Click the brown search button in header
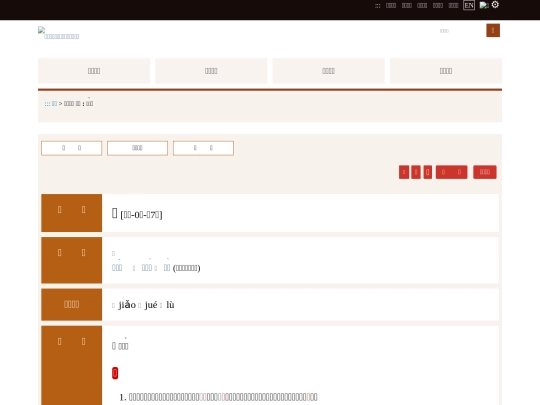 pos(493,30)
